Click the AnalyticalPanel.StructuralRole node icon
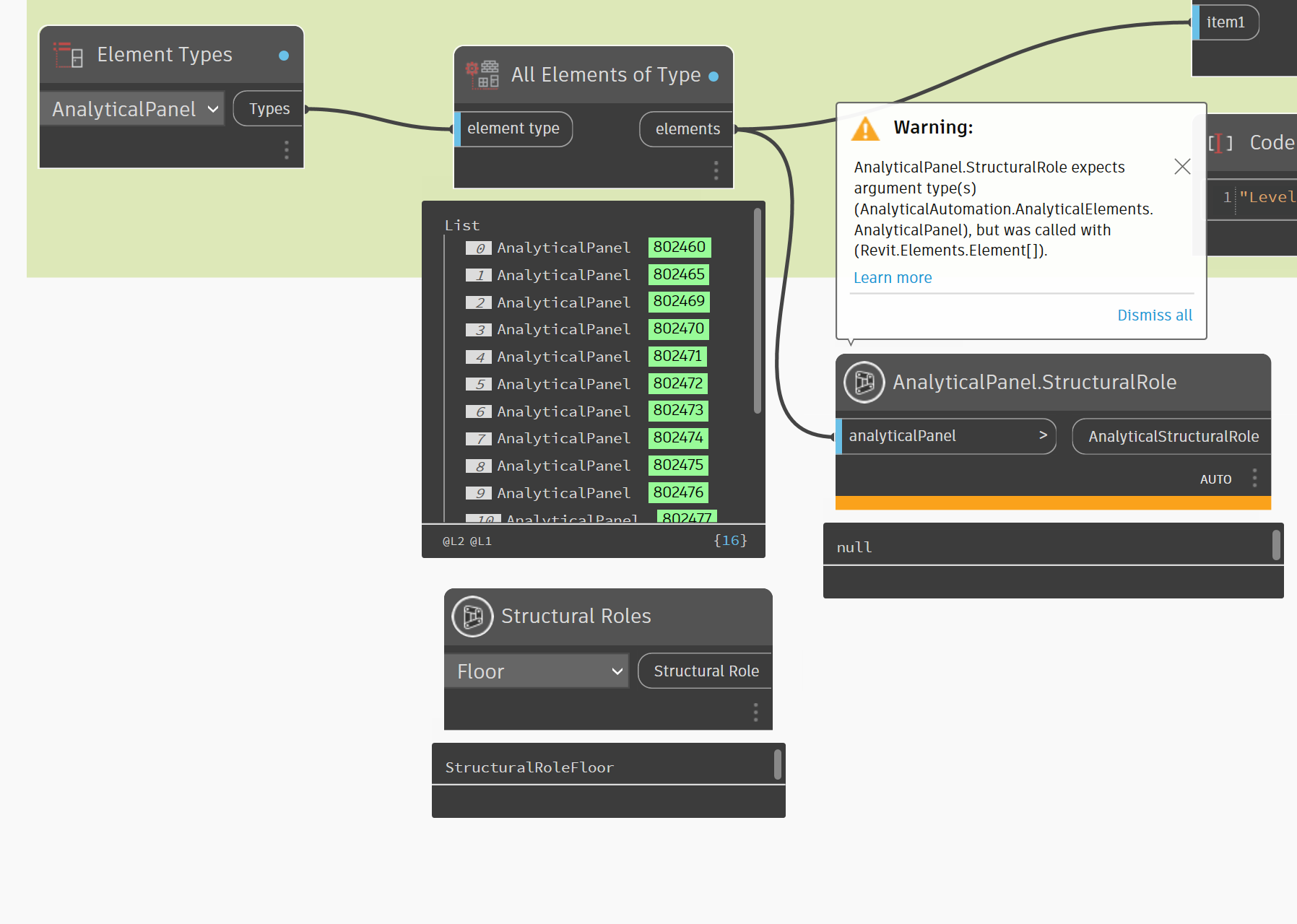 coord(864,382)
